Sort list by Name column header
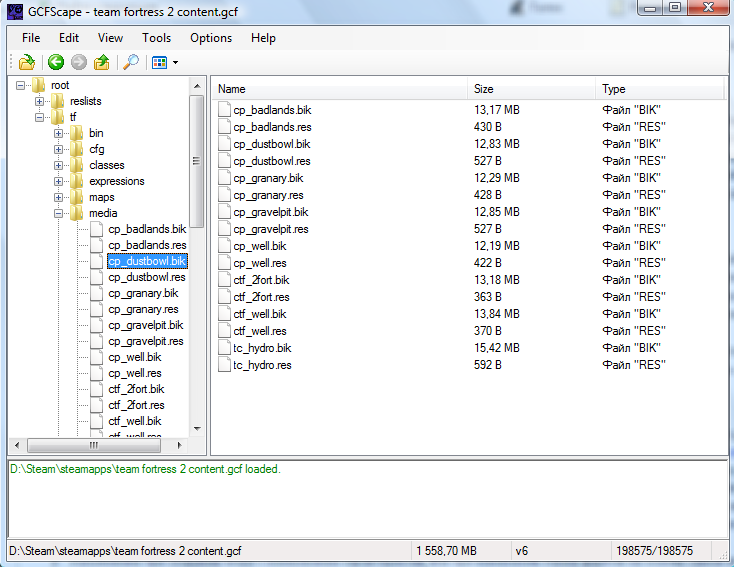This screenshot has height=567, width=734. [x=338, y=89]
